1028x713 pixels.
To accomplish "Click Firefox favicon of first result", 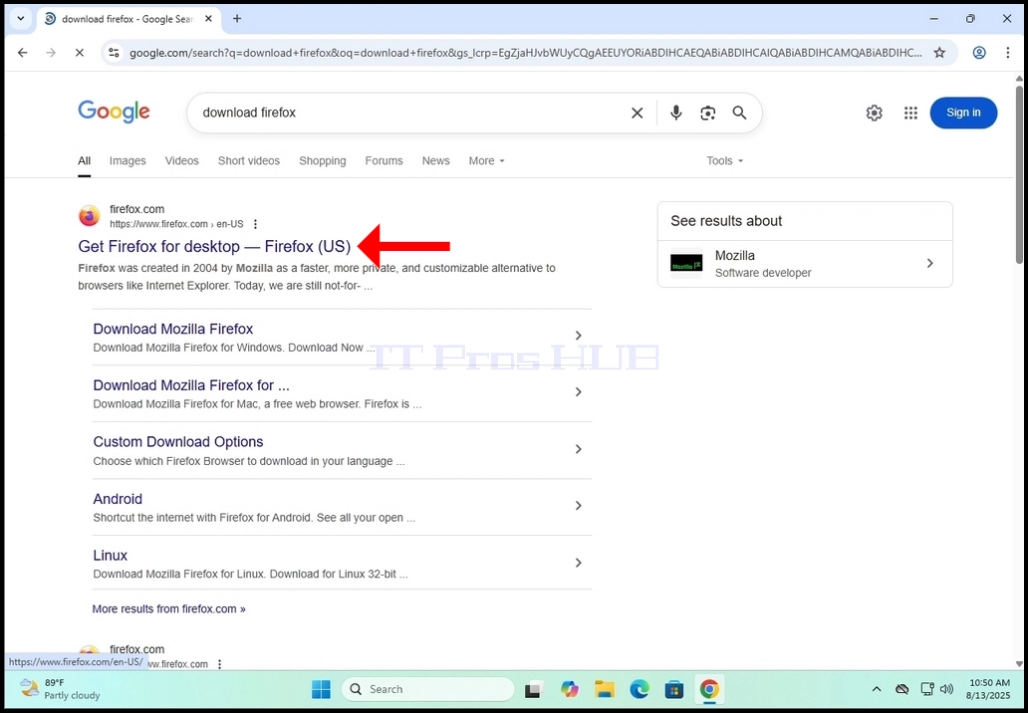I will [89, 216].
